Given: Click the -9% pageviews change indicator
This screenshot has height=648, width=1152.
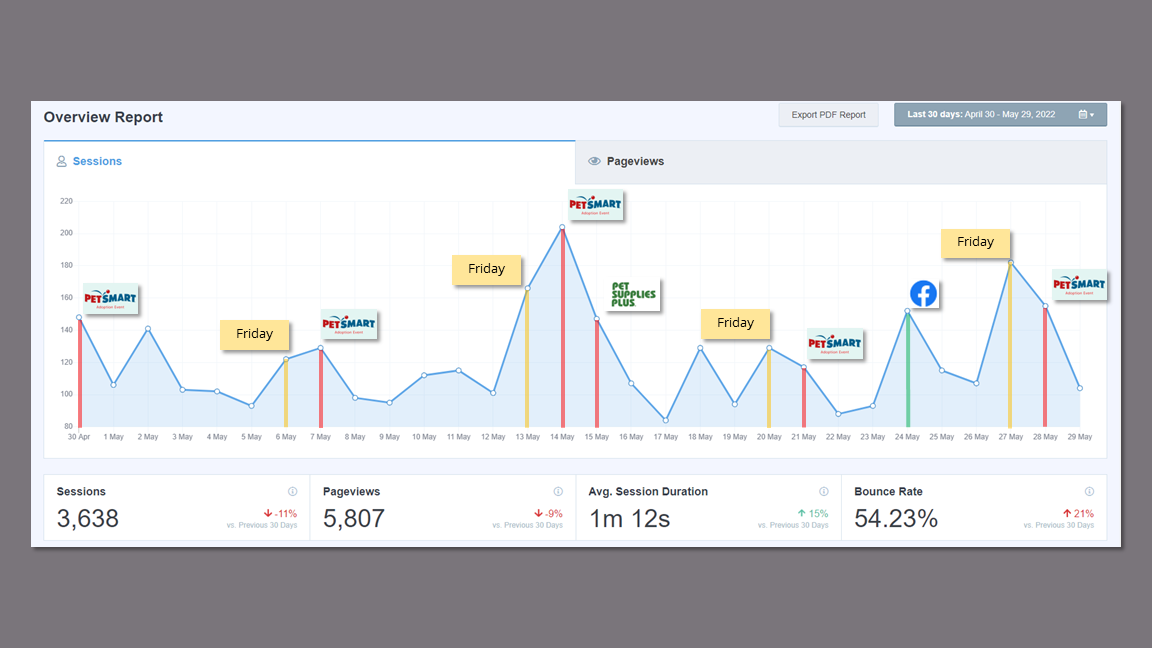Looking at the screenshot, I should [x=548, y=514].
